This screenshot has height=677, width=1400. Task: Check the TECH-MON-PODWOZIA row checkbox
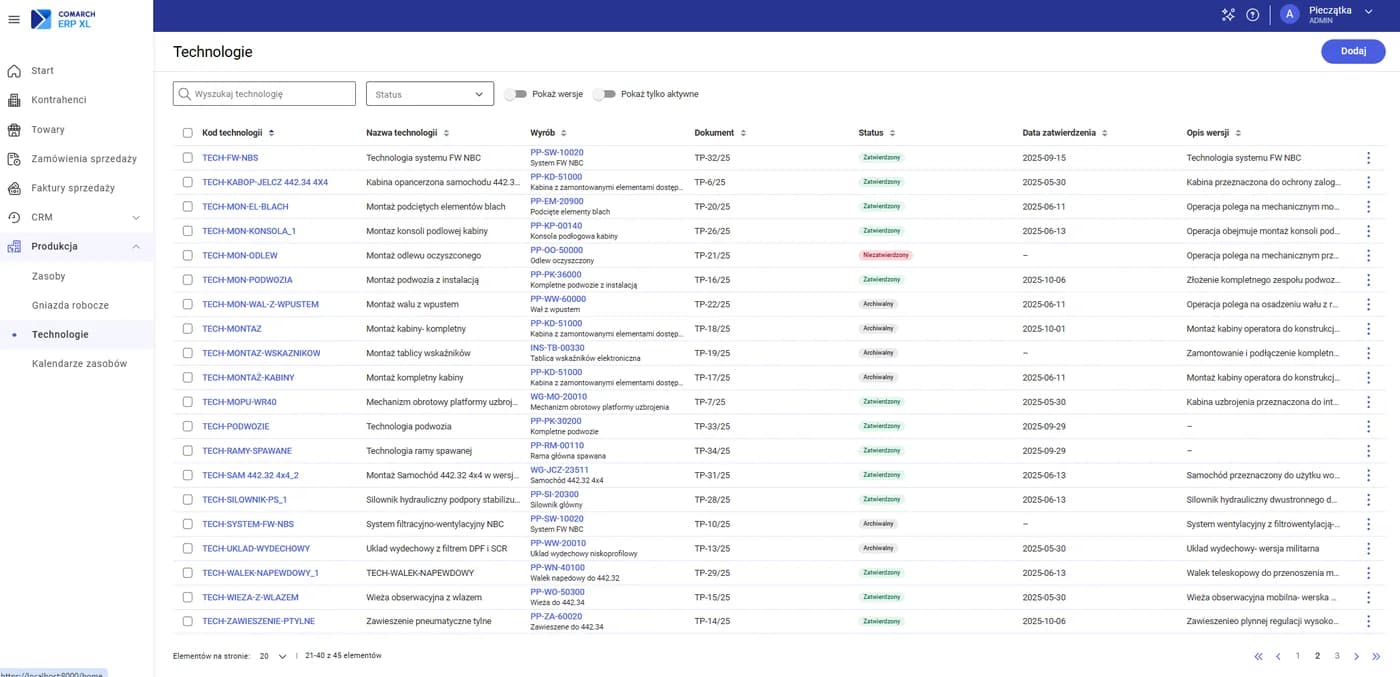[x=187, y=280]
